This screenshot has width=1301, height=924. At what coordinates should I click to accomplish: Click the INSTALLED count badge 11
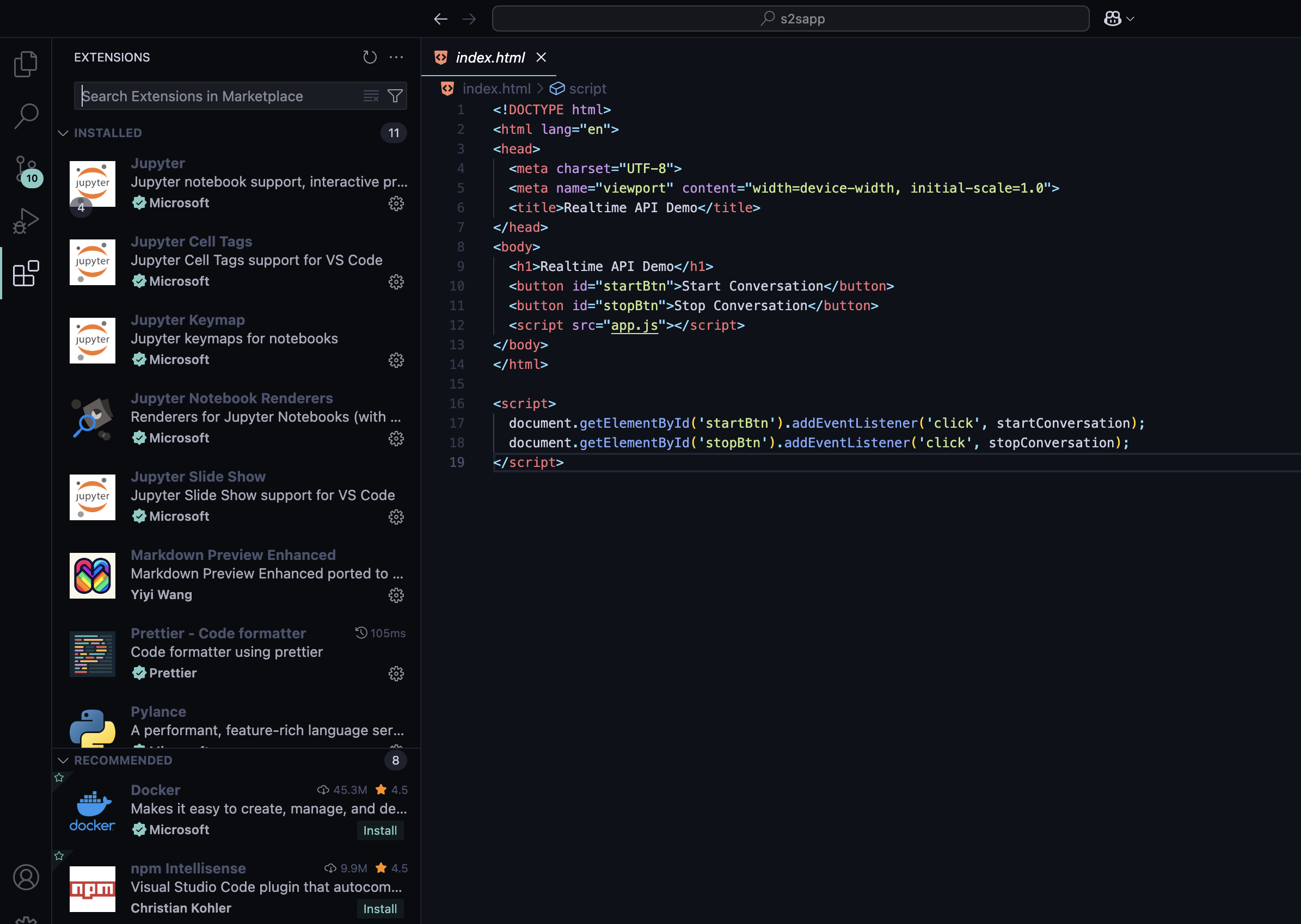point(393,133)
